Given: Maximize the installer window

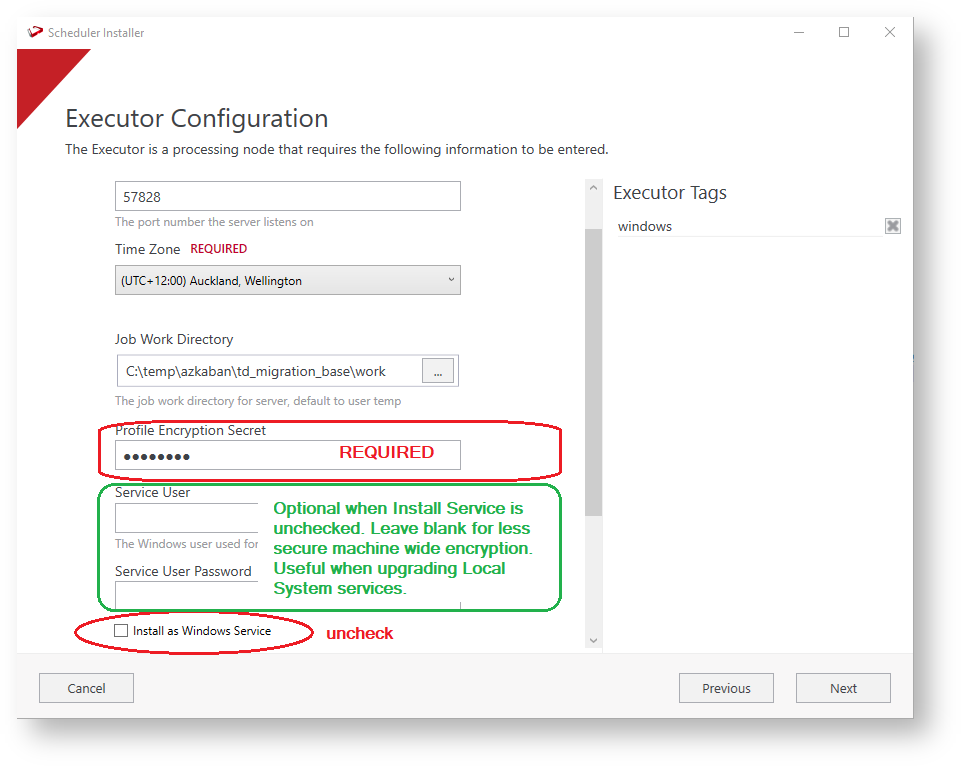Looking at the screenshot, I should (844, 32).
